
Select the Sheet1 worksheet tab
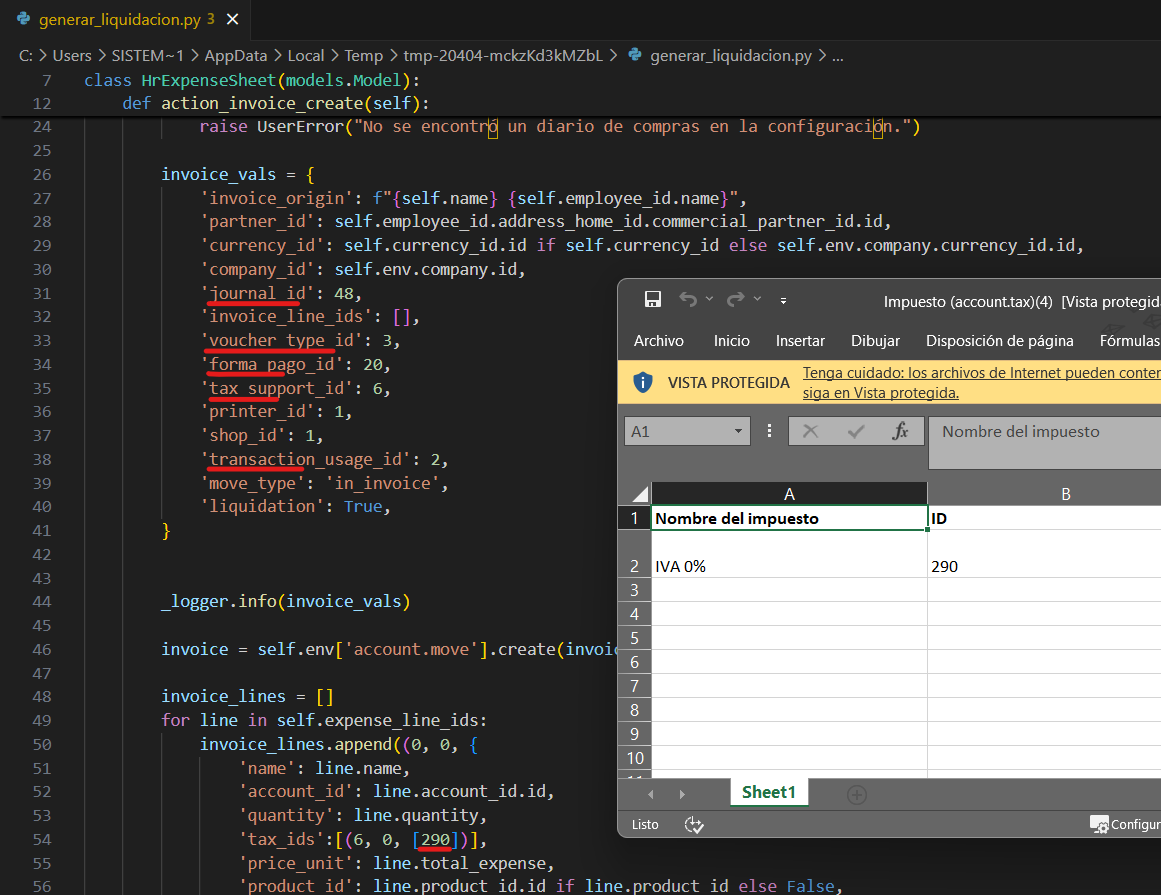(x=768, y=793)
